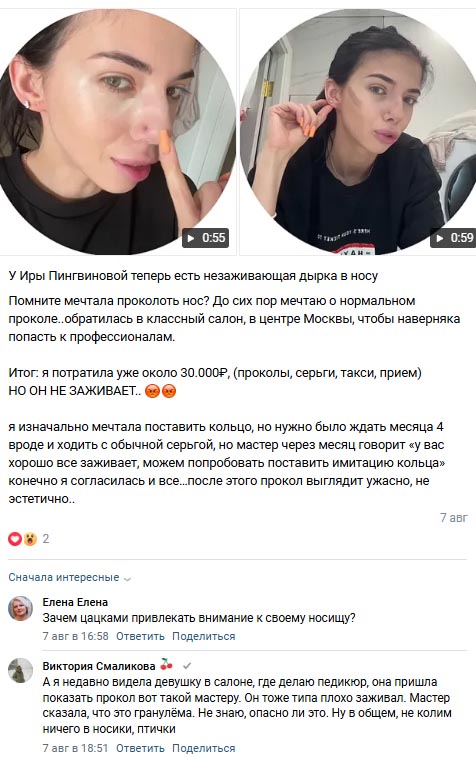Click the cherry emoji beside Виктория Смаликова
The width and height of the screenshot is (476, 758).
pos(166,665)
